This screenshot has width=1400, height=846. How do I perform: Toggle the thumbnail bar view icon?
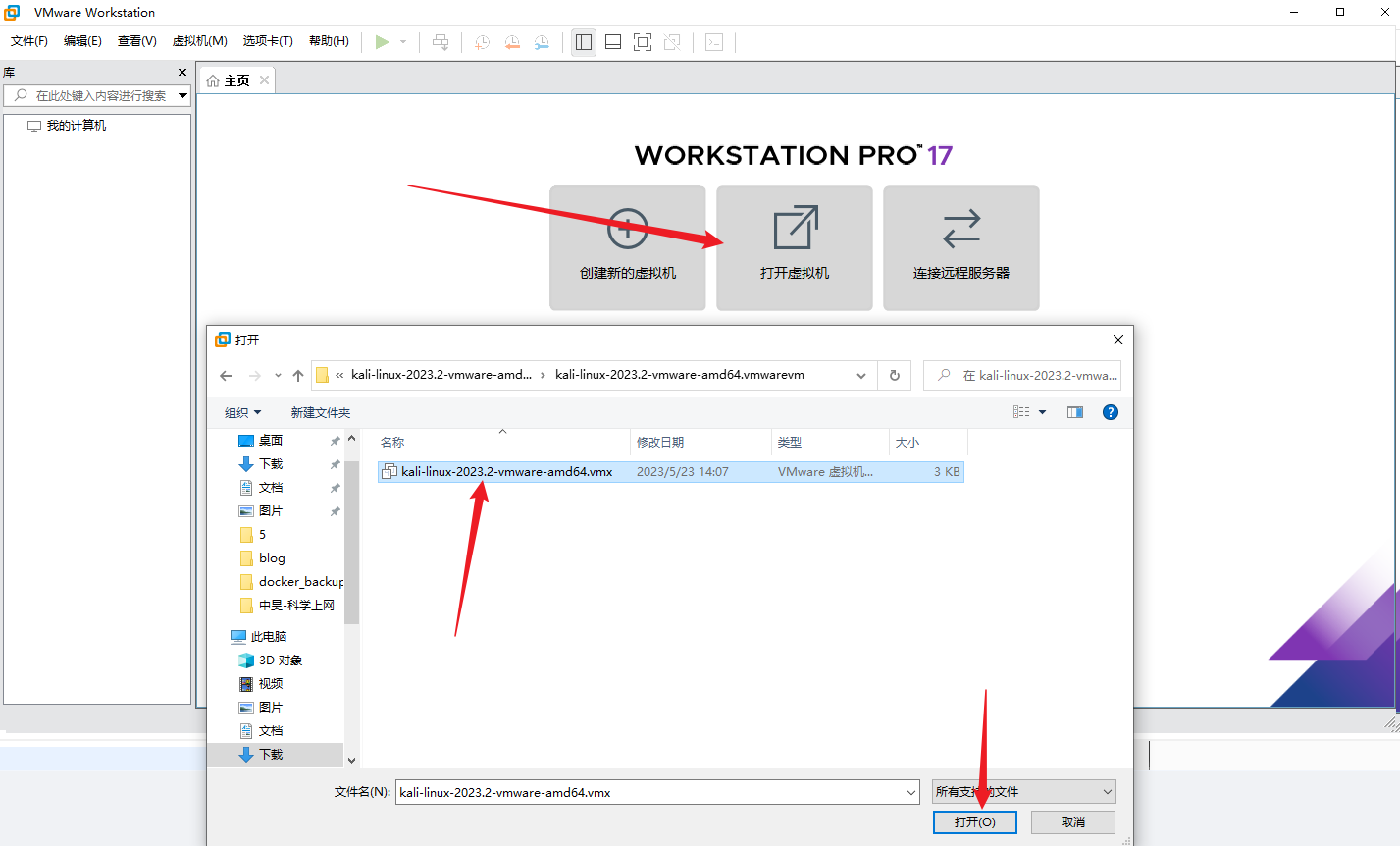coord(613,42)
